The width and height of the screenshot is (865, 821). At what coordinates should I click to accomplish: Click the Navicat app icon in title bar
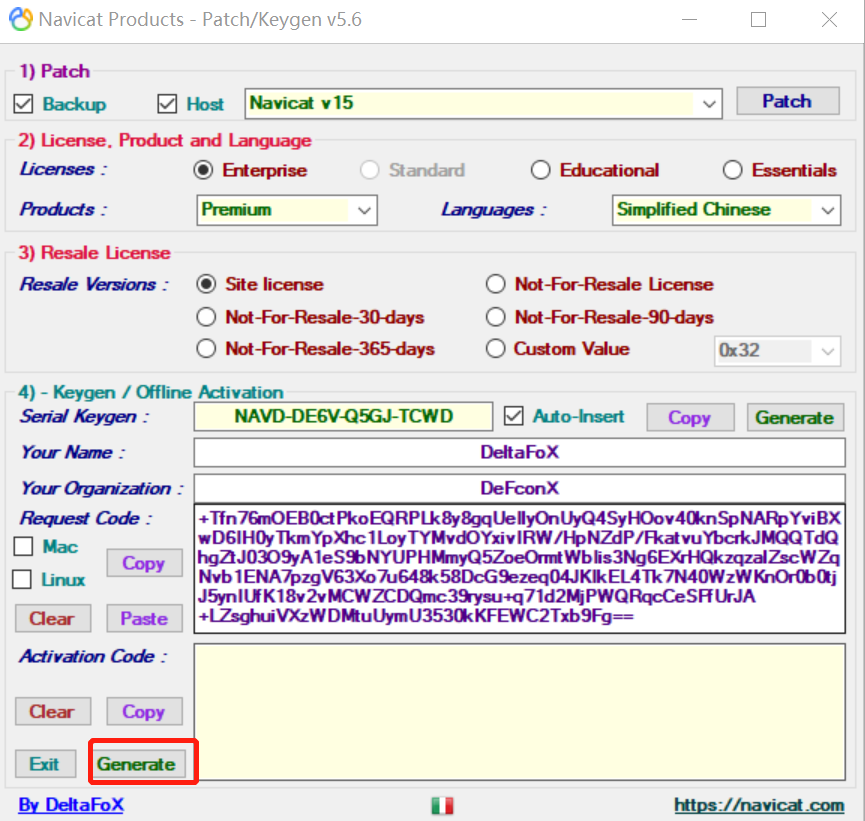(21, 19)
